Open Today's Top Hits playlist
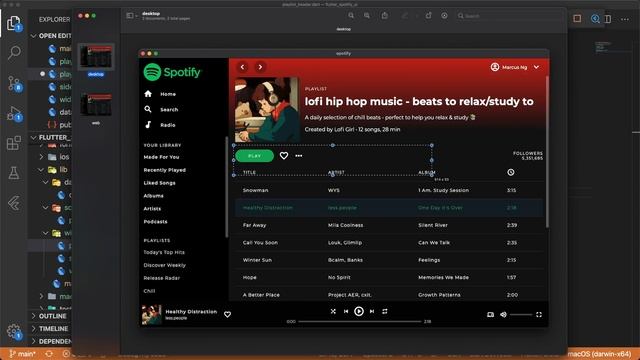Image resolution: width=640 pixels, height=360 pixels. [x=164, y=252]
